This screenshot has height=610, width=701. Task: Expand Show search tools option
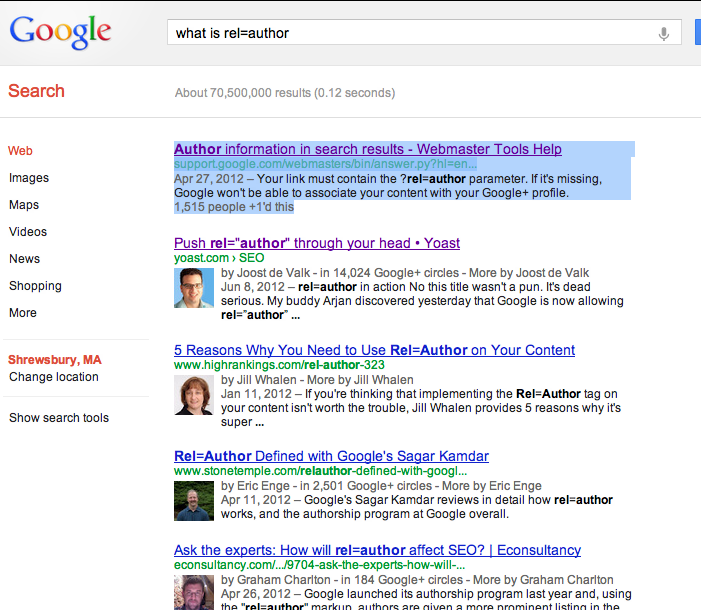point(59,418)
